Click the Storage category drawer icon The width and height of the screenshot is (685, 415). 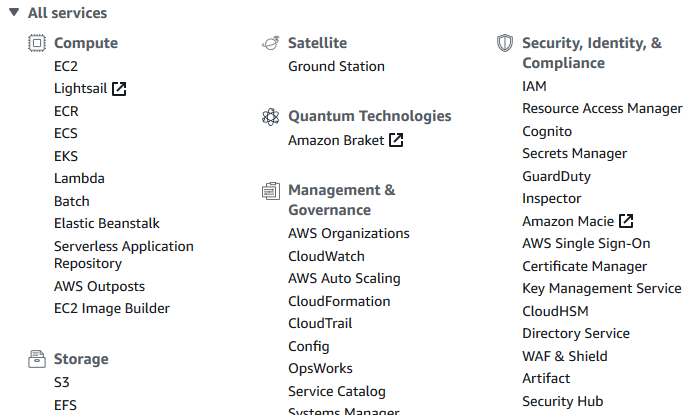pyautogui.click(x=37, y=359)
